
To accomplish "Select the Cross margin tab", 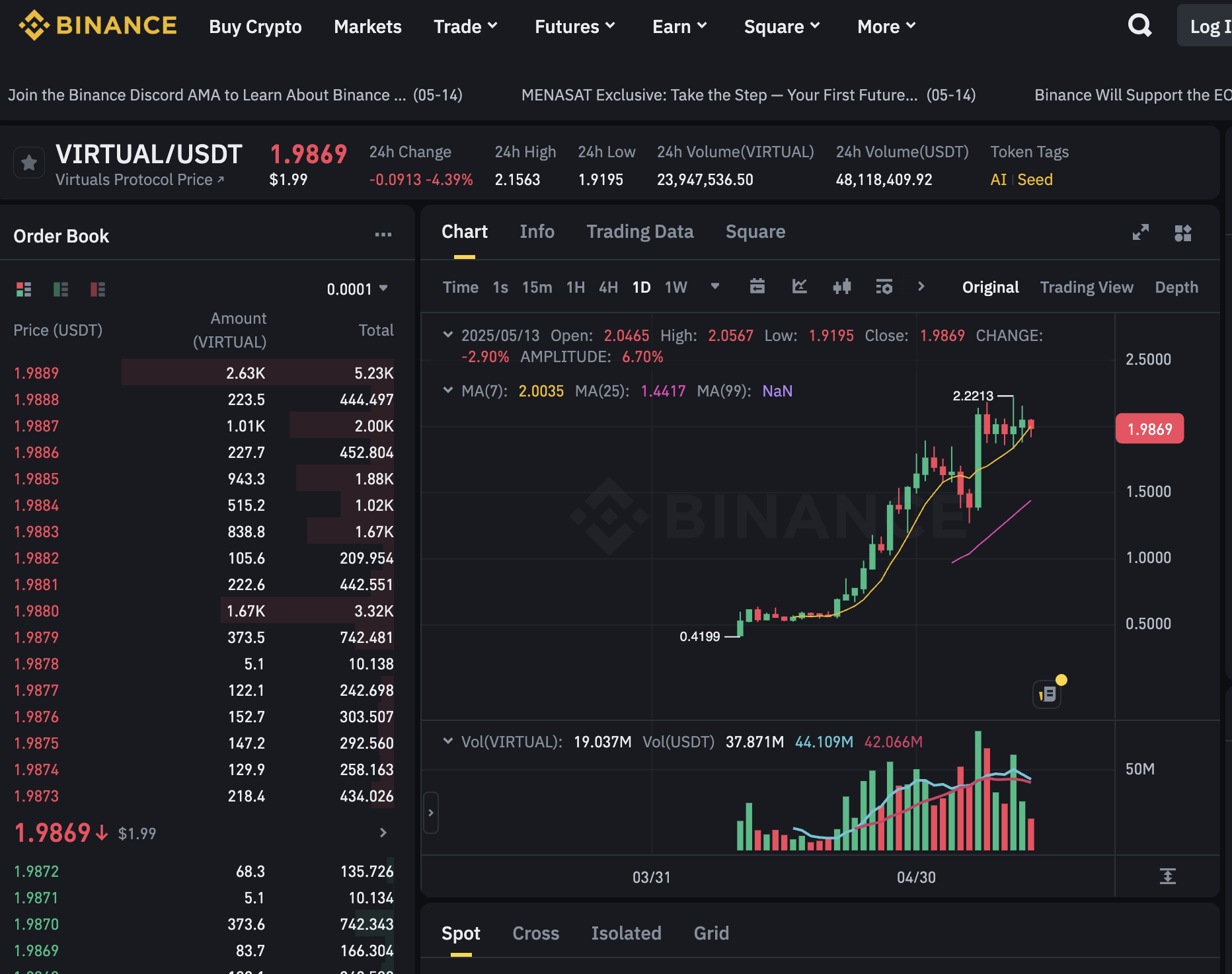I will pos(536,933).
